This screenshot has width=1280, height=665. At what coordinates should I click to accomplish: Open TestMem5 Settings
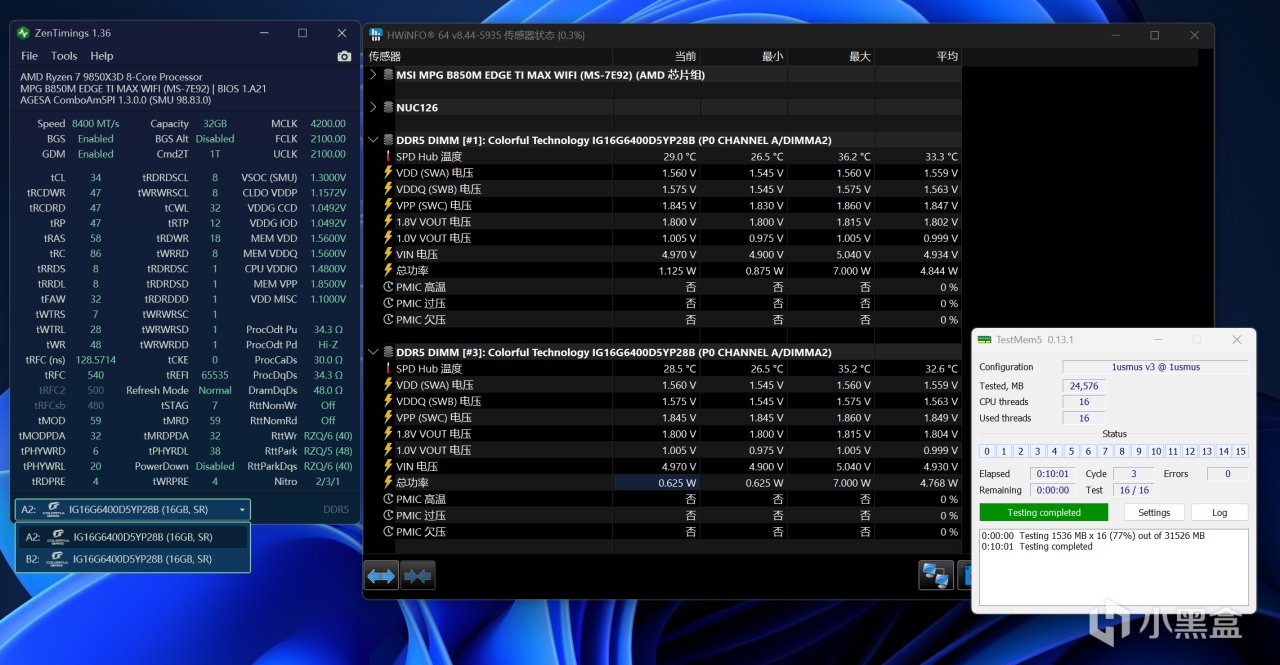(1154, 512)
